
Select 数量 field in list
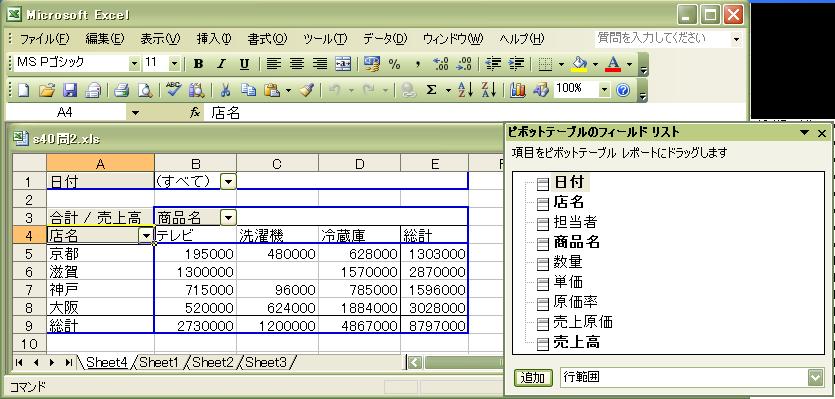(x=568, y=262)
